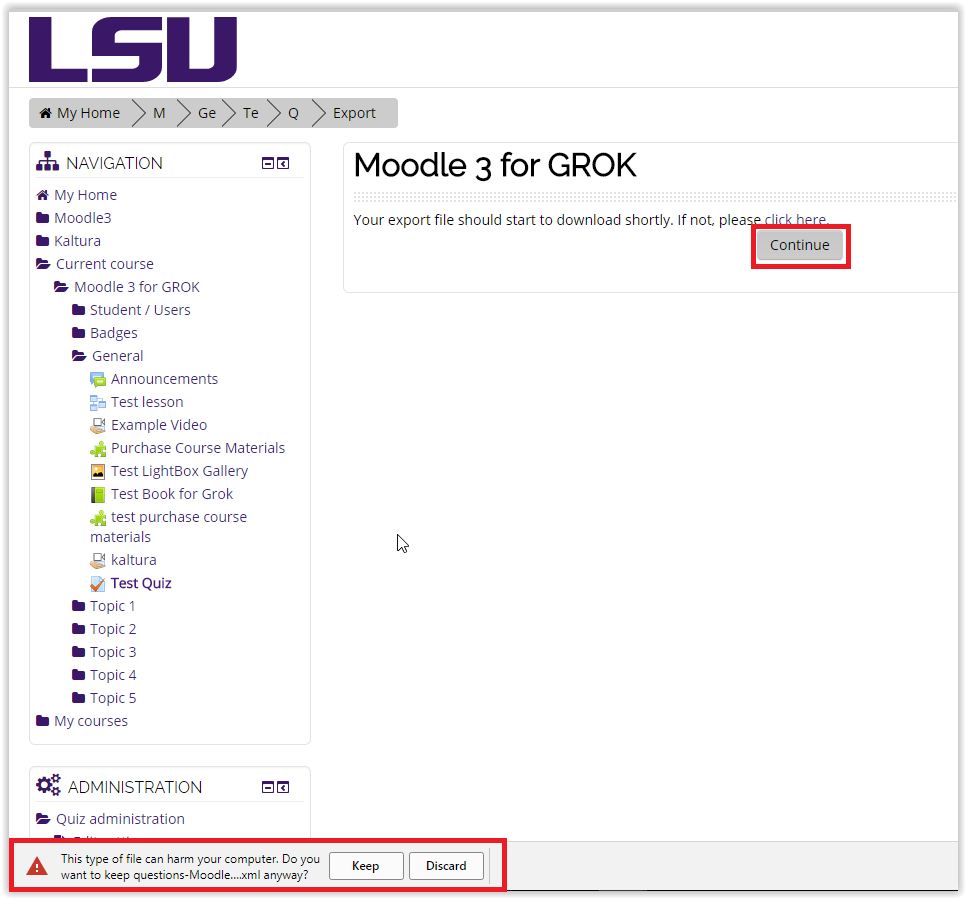Click the Continue button

[x=800, y=245]
